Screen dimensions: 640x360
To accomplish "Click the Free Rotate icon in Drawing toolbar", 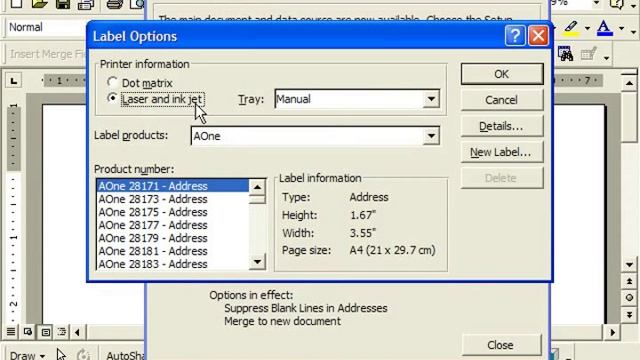I will [83, 354].
